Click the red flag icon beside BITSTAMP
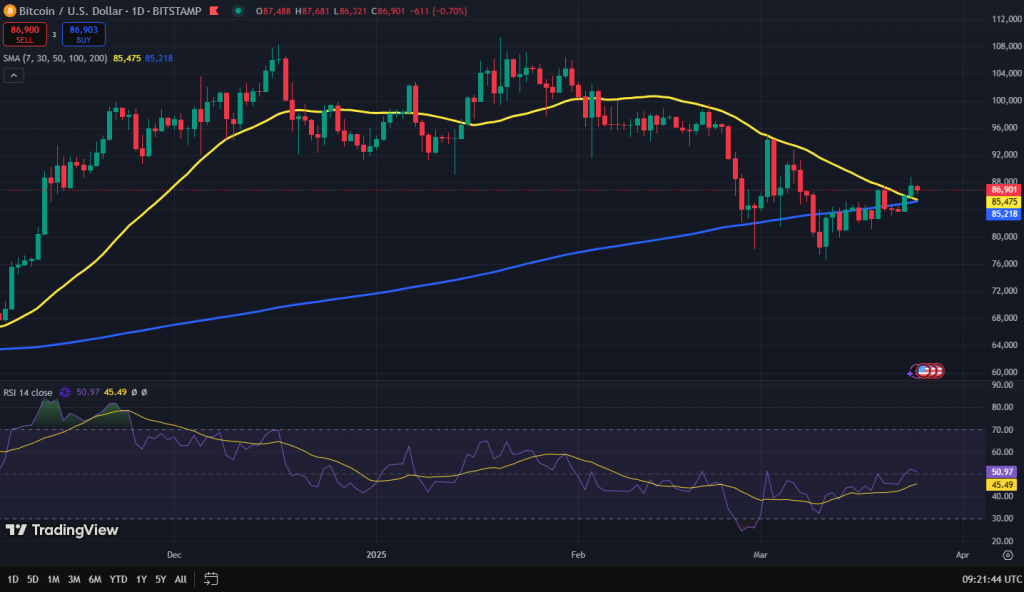This screenshot has height=592, width=1024. (x=214, y=11)
